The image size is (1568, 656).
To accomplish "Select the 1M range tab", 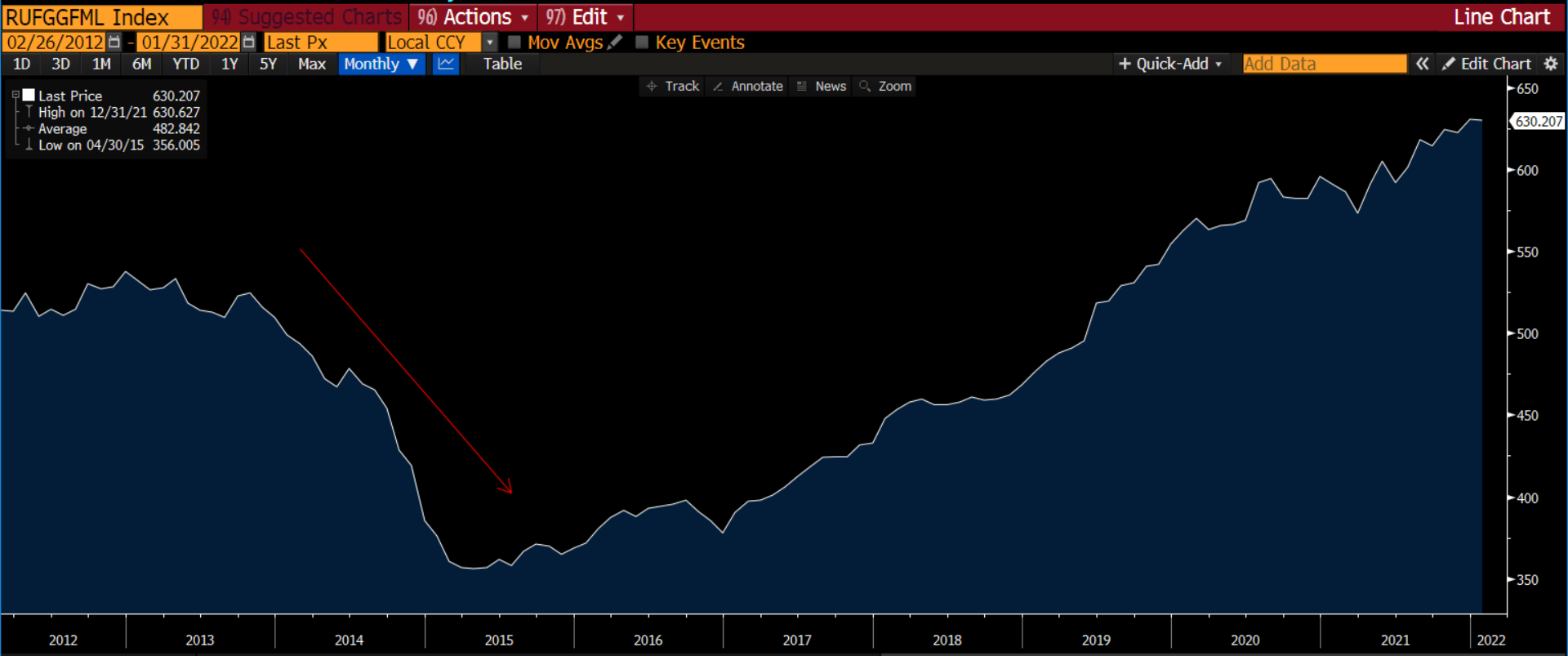I will click(x=101, y=64).
